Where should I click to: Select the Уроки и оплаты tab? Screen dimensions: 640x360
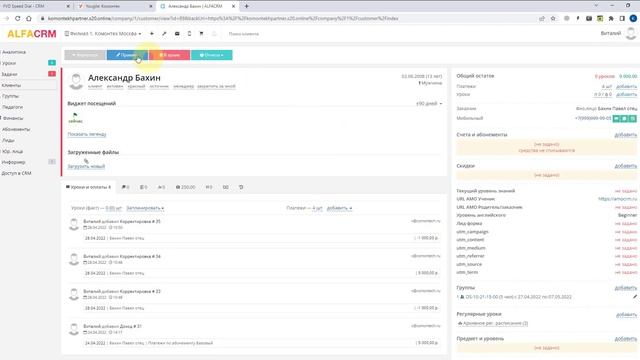click(x=89, y=187)
